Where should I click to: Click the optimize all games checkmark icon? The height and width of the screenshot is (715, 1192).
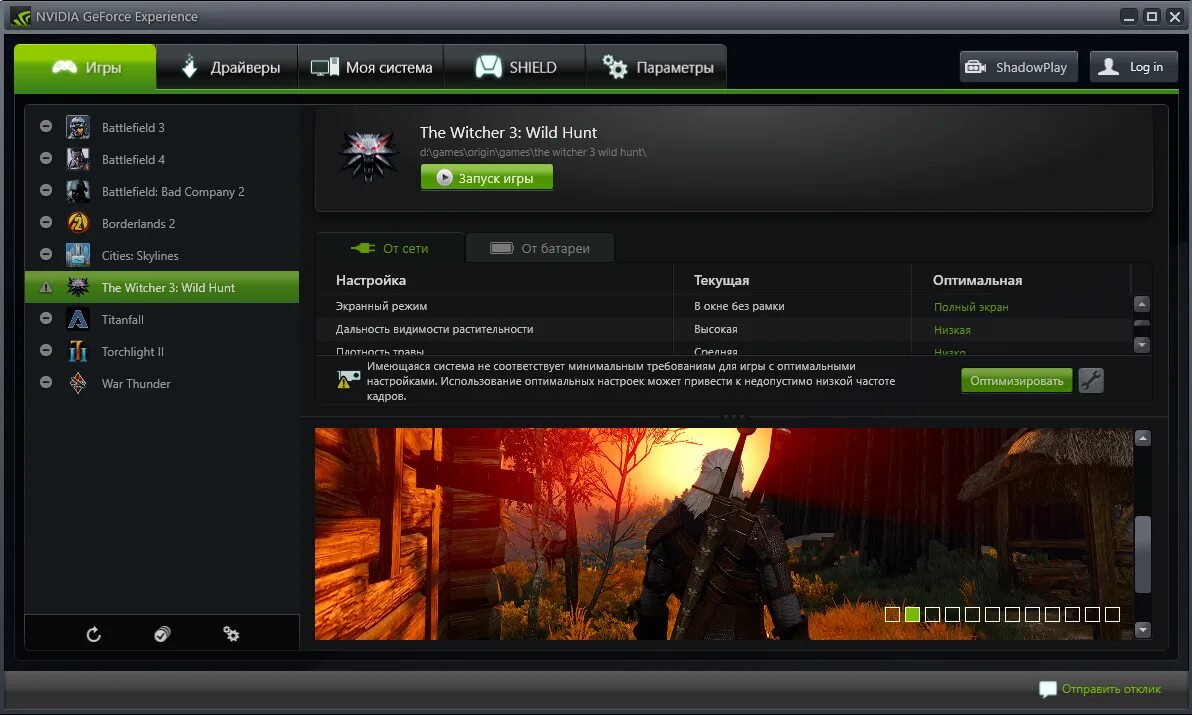[x=162, y=634]
